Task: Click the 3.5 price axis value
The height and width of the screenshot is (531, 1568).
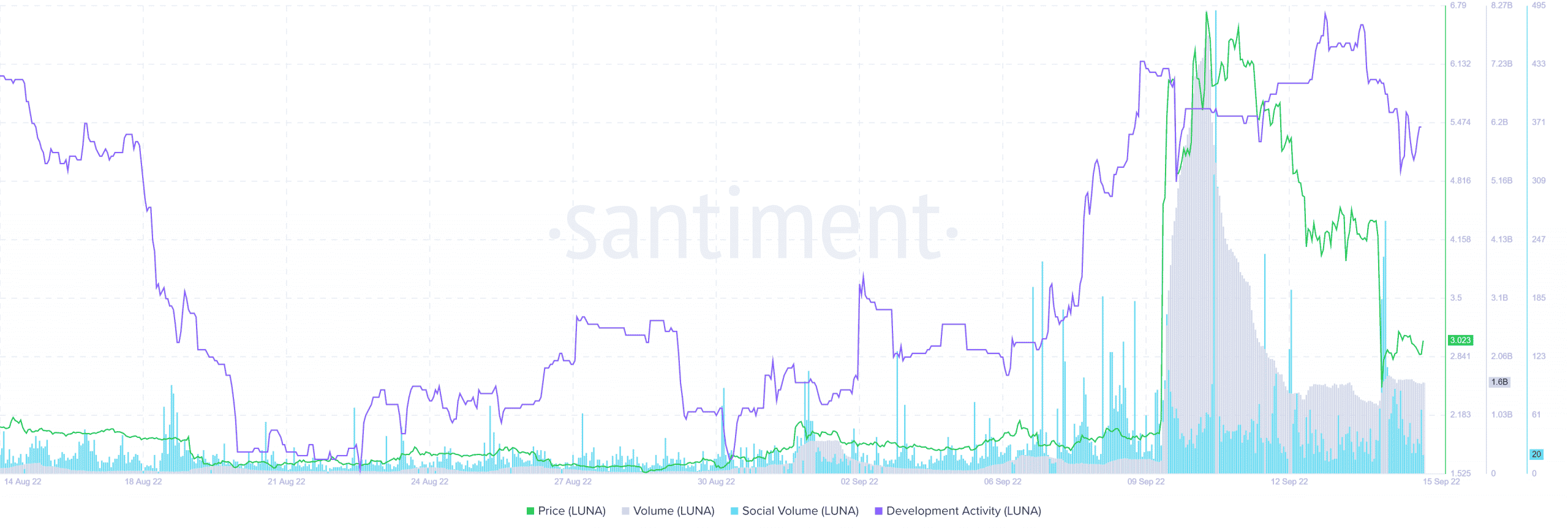Action: pyautogui.click(x=1456, y=298)
